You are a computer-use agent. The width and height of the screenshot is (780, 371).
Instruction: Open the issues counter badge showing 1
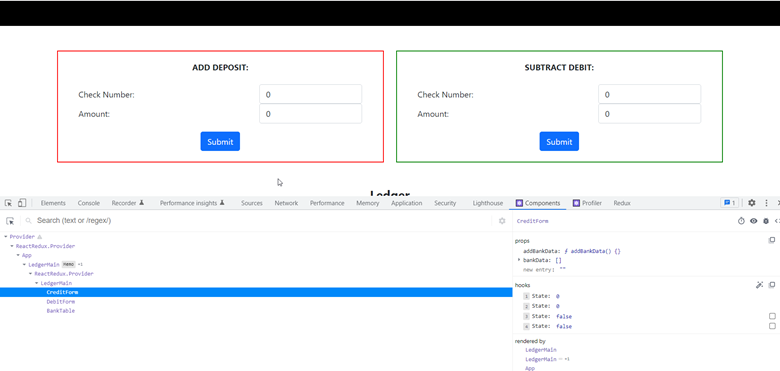729,203
